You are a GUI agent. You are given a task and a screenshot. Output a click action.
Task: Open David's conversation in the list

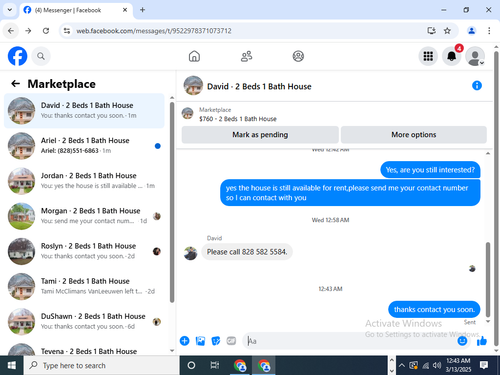coord(84,111)
